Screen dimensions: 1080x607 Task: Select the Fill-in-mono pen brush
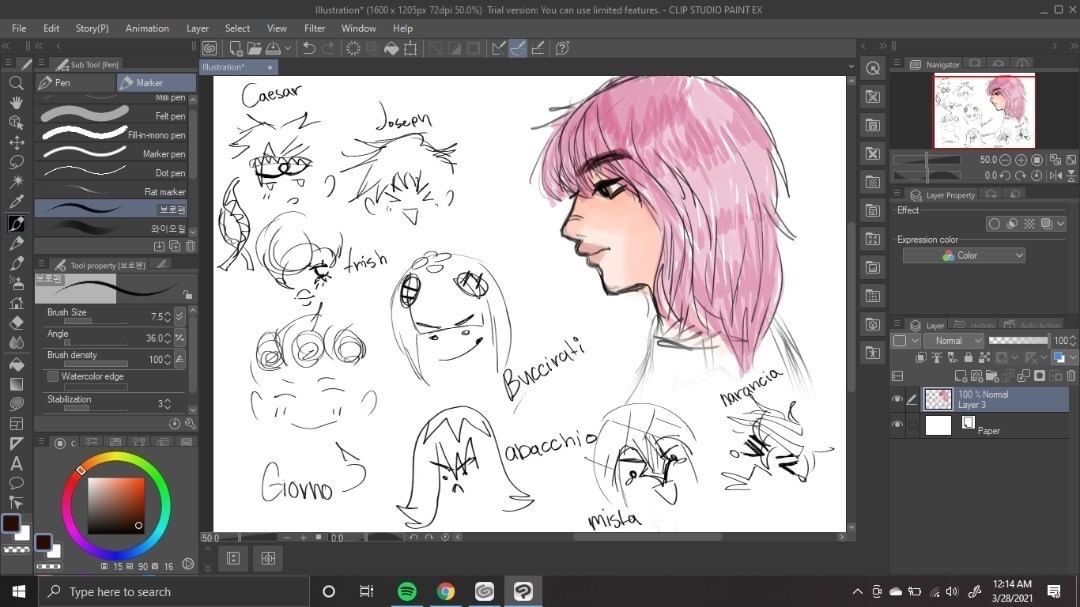112,134
